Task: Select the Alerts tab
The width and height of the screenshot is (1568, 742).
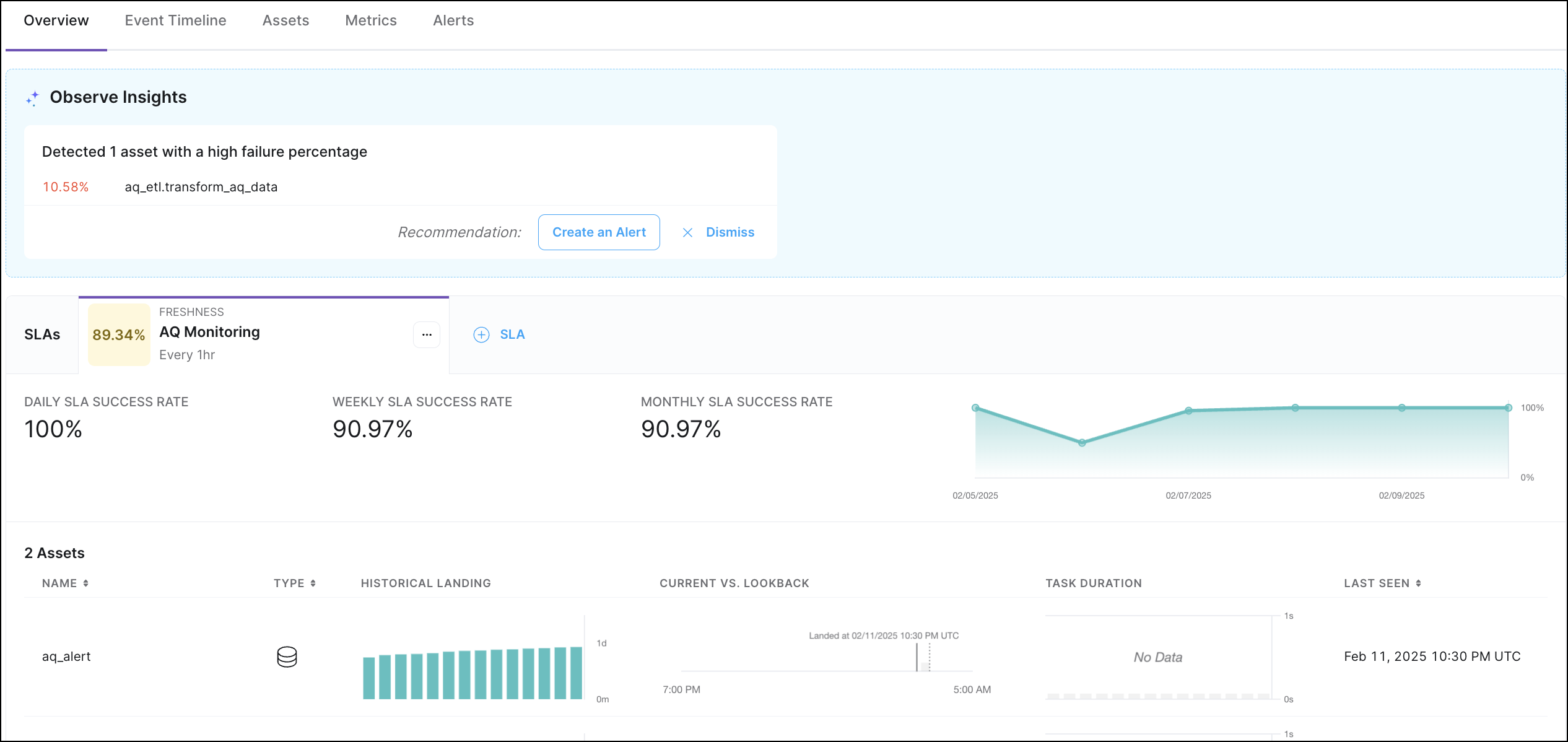Action: click(x=453, y=20)
